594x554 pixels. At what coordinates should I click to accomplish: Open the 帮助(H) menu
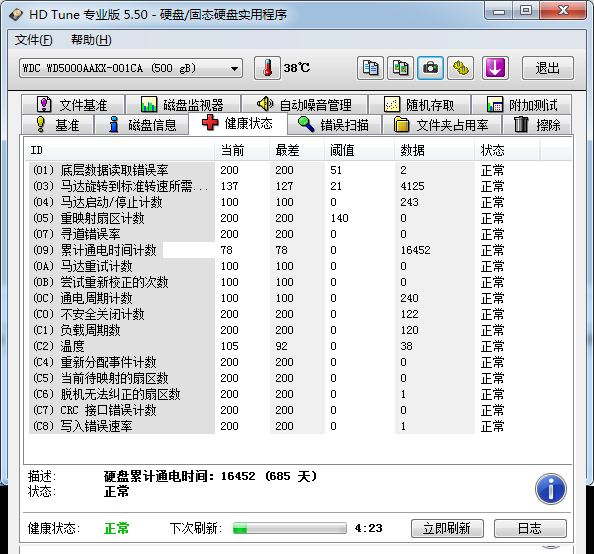click(91, 40)
